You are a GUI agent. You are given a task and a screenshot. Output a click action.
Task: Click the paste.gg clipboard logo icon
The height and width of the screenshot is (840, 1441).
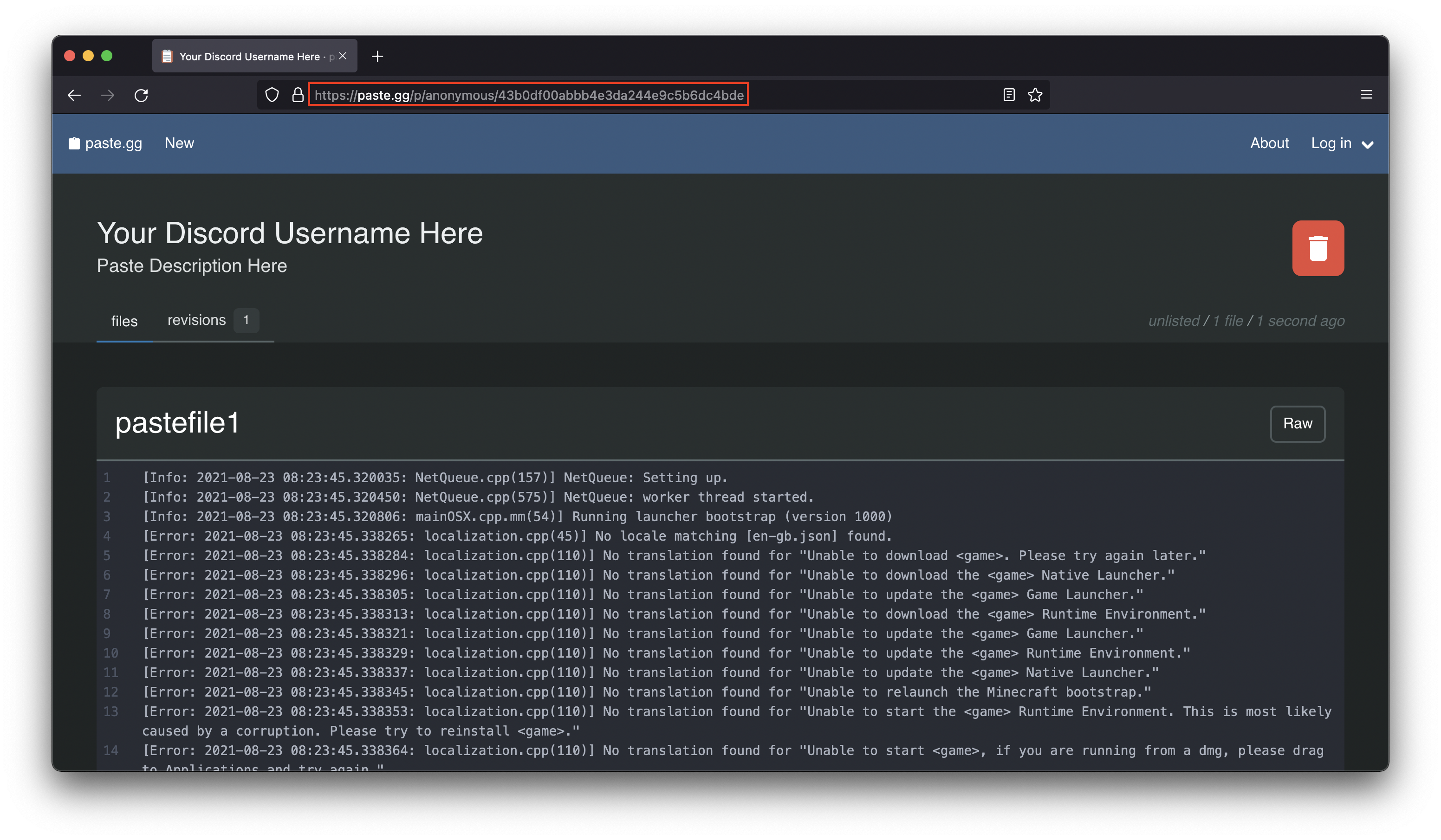(74, 143)
